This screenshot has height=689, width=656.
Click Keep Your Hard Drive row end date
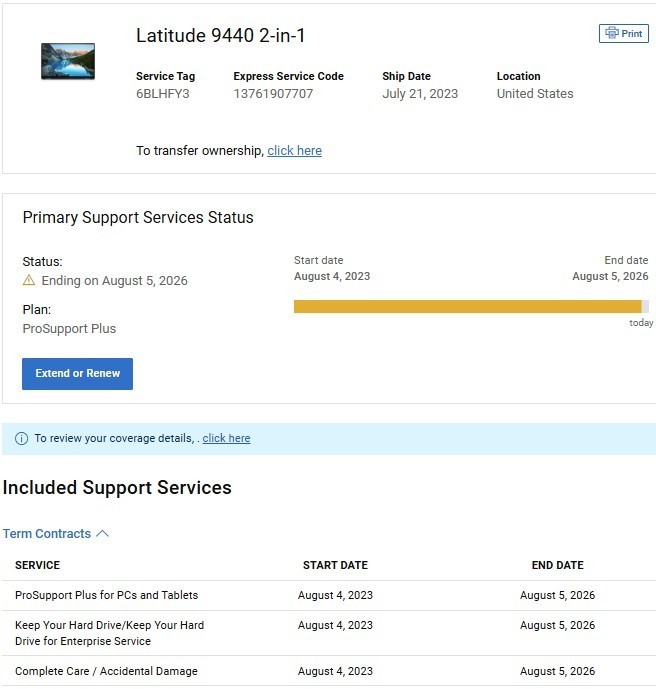[x=558, y=625]
